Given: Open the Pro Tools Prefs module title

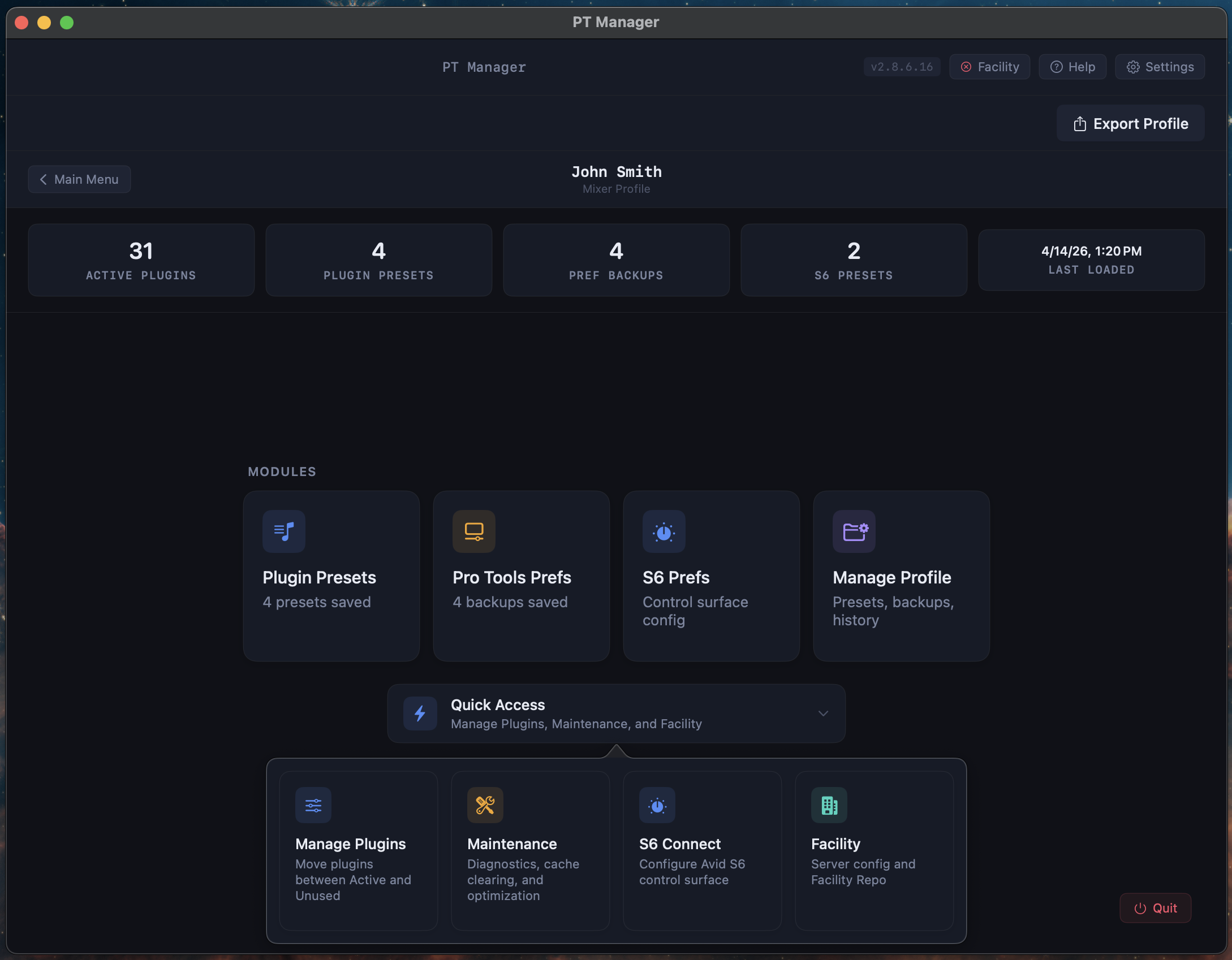Looking at the screenshot, I should point(511,577).
